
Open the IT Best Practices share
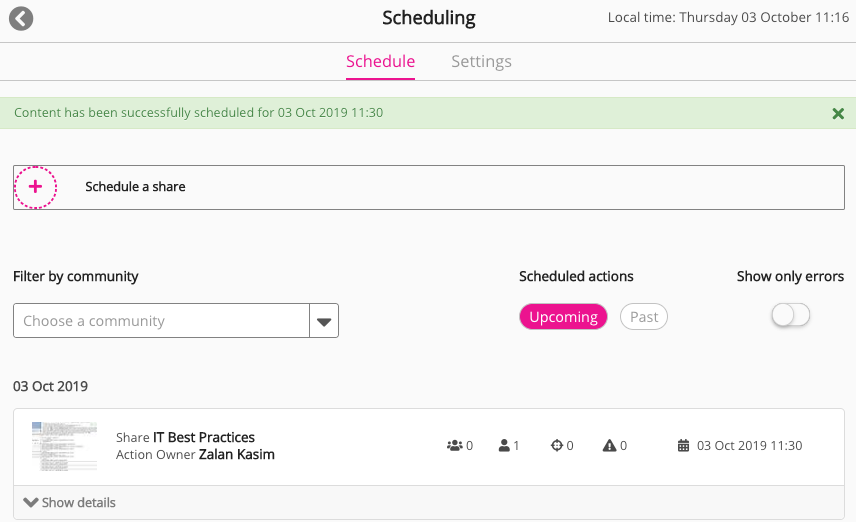point(204,437)
